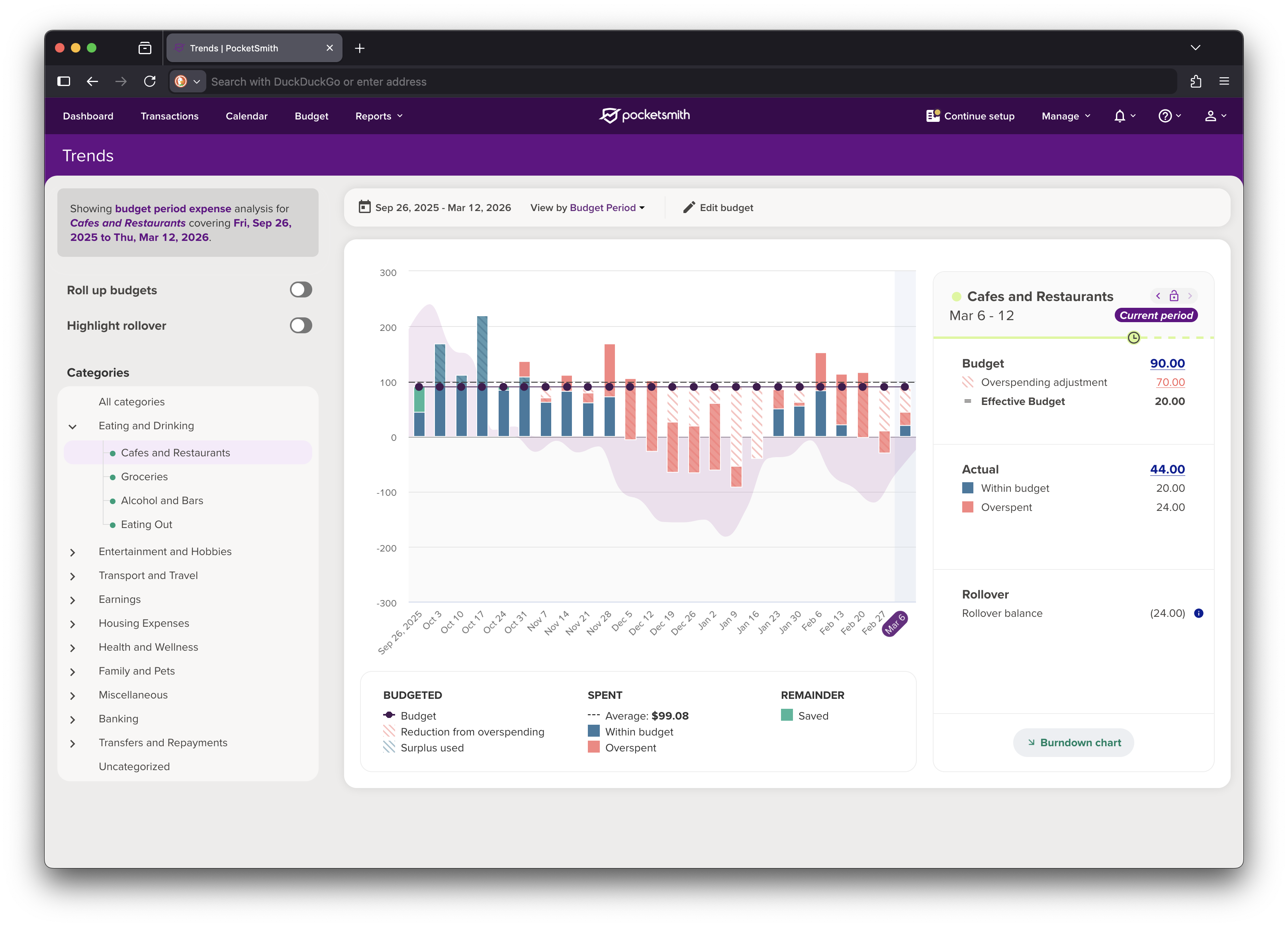
Task: Open the user account icon menu
Action: [x=1210, y=116]
